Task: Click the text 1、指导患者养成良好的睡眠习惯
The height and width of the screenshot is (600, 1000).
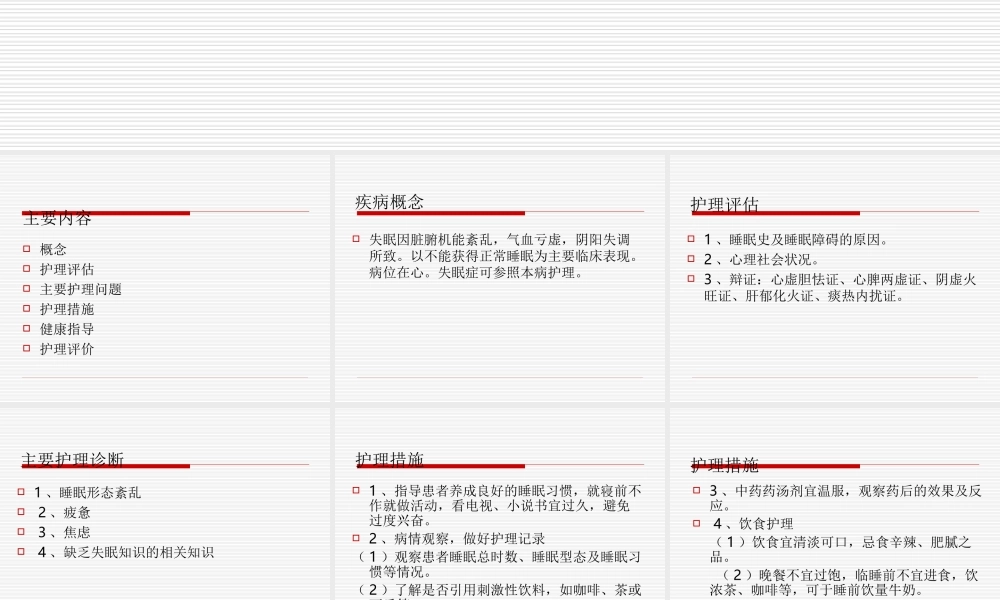Action: (x=505, y=505)
